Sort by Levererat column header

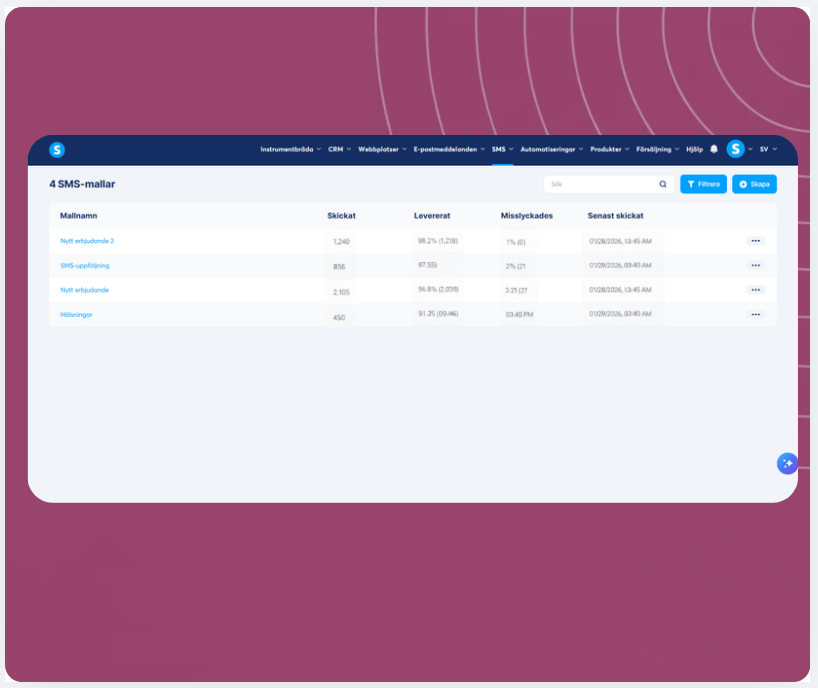432,215
